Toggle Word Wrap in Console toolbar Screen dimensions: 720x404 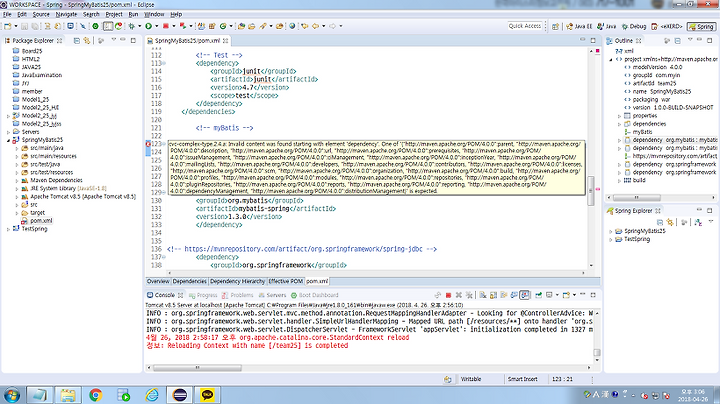504,295
